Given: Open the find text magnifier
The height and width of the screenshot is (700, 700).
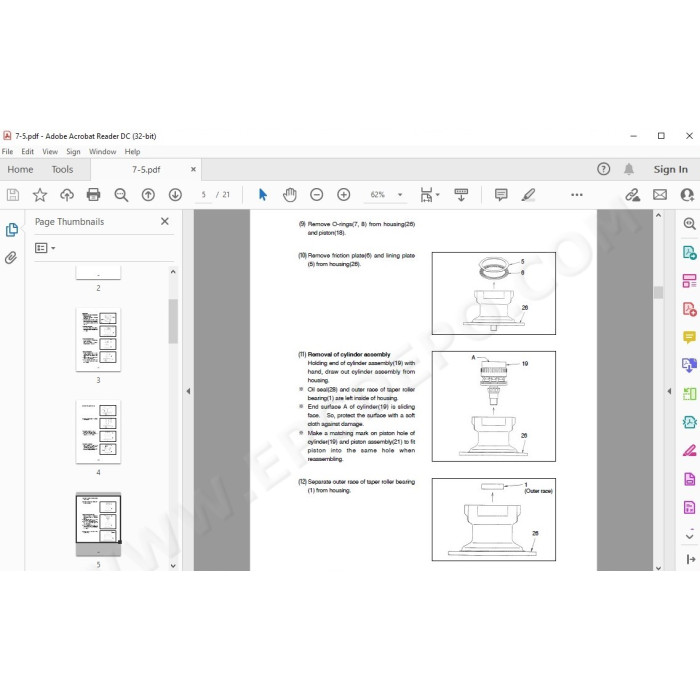Looking at the screenshot, I should click(121, 195).
